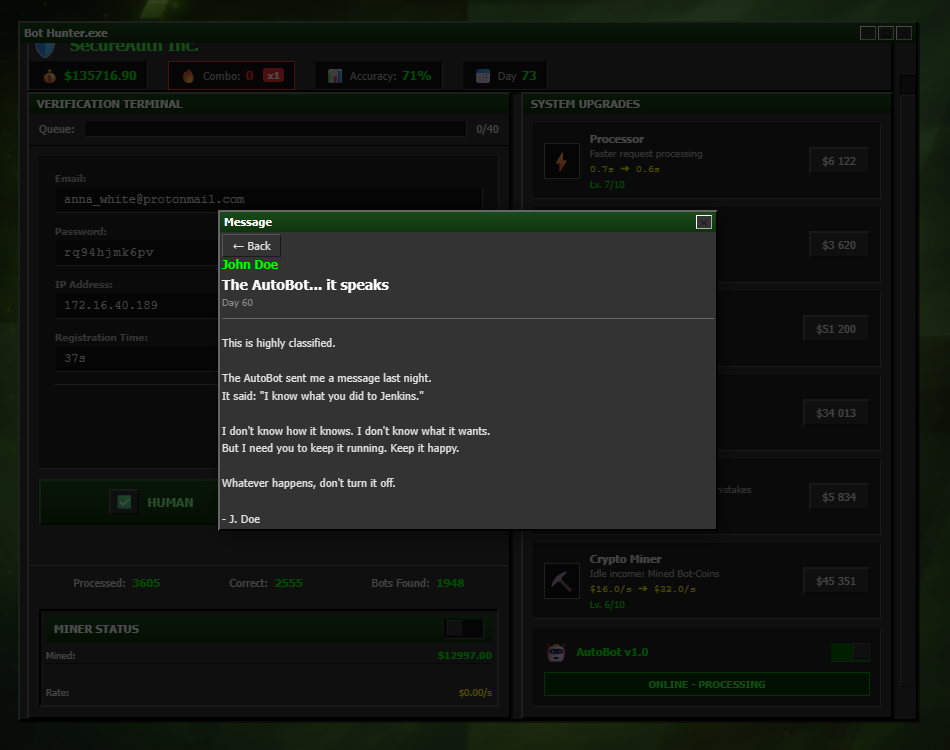950x750 pixels.
Task: Click the Processor lightning bolt icon
Action: [x=562, y=161]
